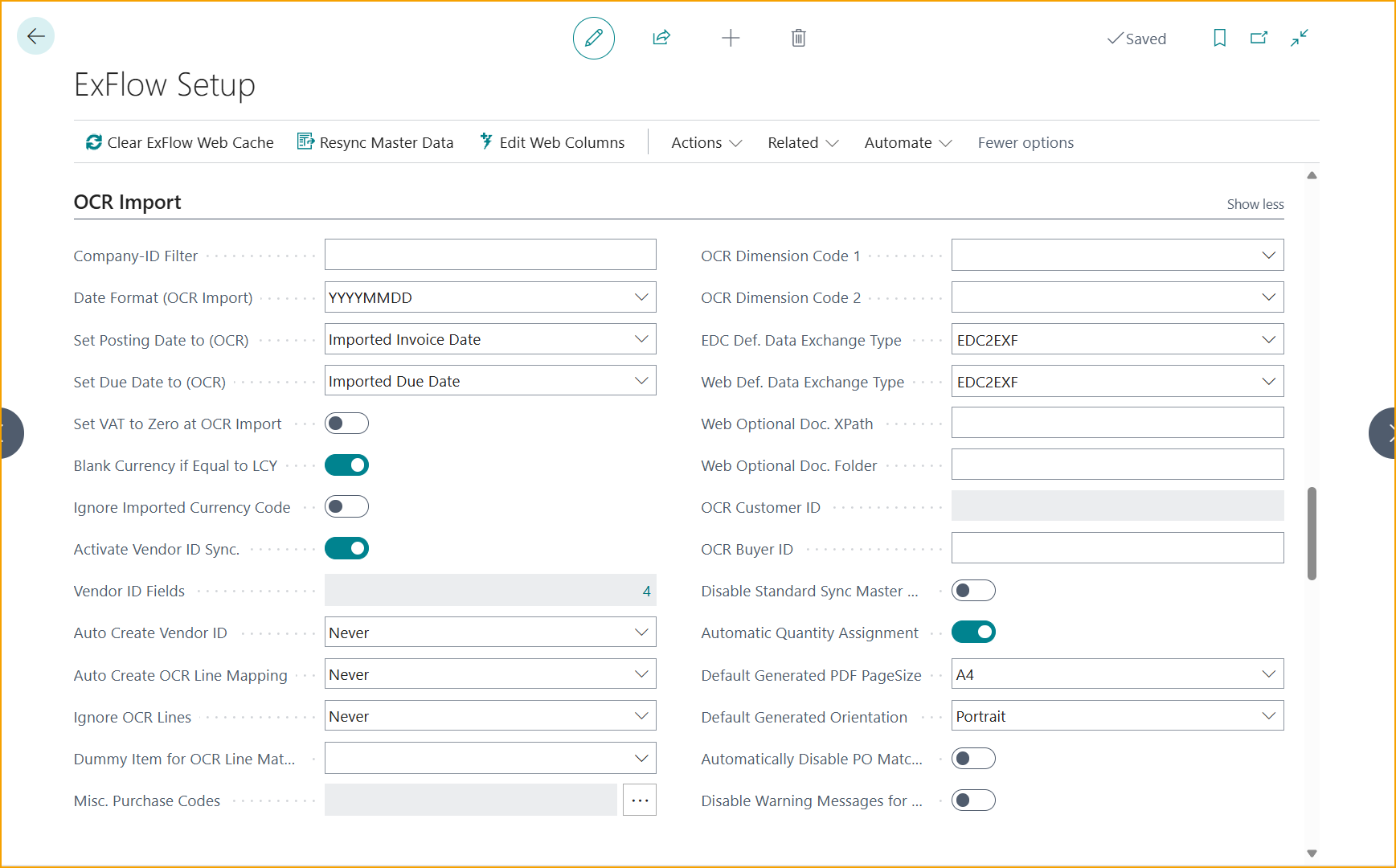Open the Related menu
The width and height of the screenshot is (1396, 868).
803,142
